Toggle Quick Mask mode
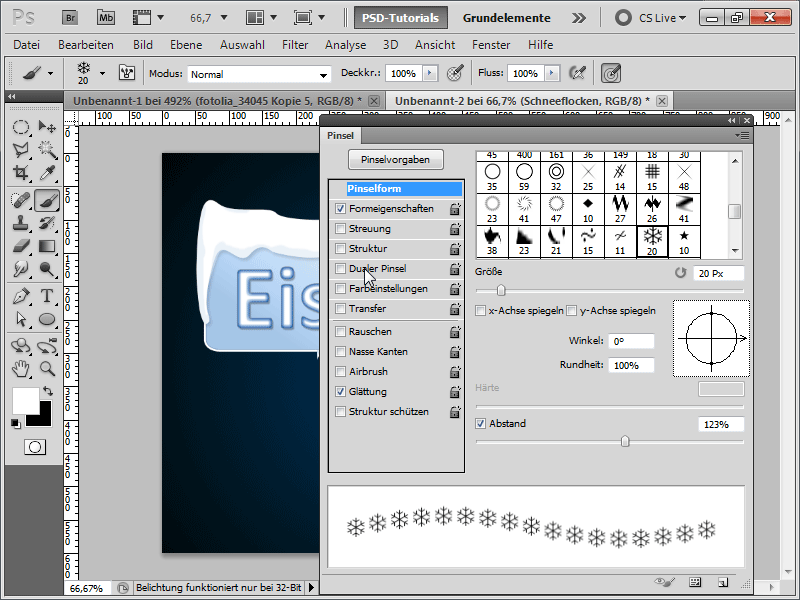800x600 pixels. (x=35, y=447)
